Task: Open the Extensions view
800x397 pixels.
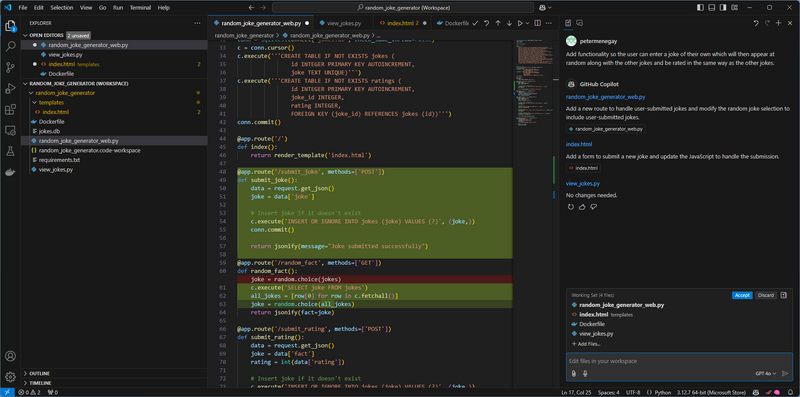Action: 10,110
